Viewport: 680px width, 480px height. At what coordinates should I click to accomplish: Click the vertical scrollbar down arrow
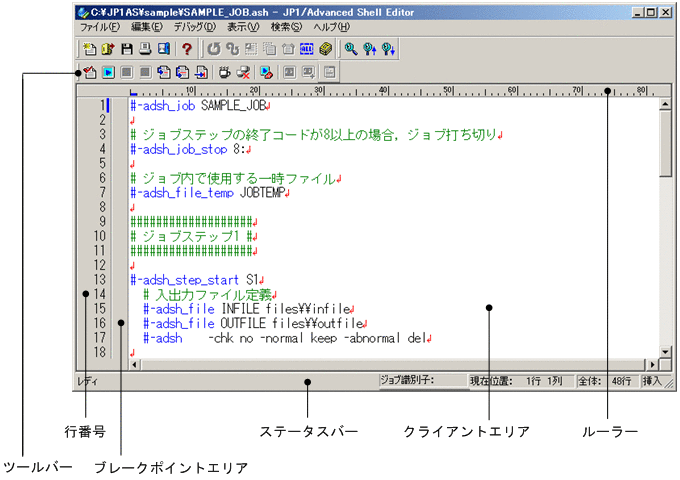666,351
